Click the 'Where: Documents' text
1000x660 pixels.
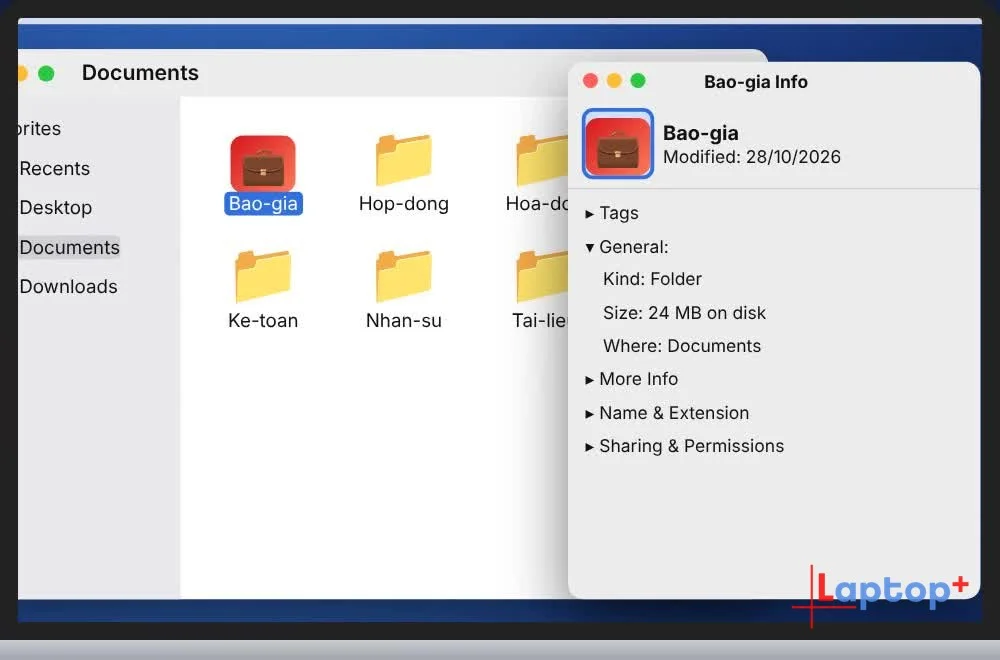682,346
